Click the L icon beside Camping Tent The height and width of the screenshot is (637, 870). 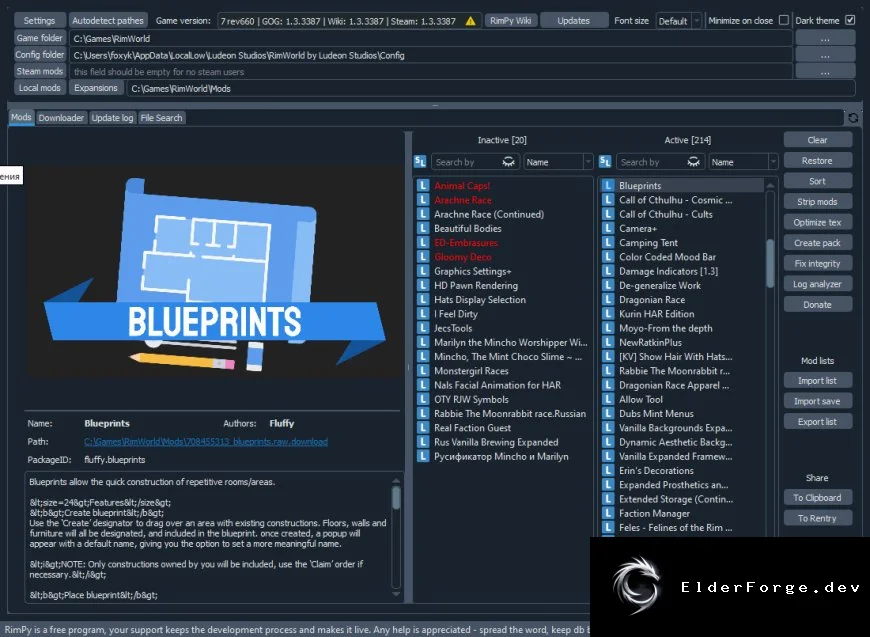(x=608, y=242)
